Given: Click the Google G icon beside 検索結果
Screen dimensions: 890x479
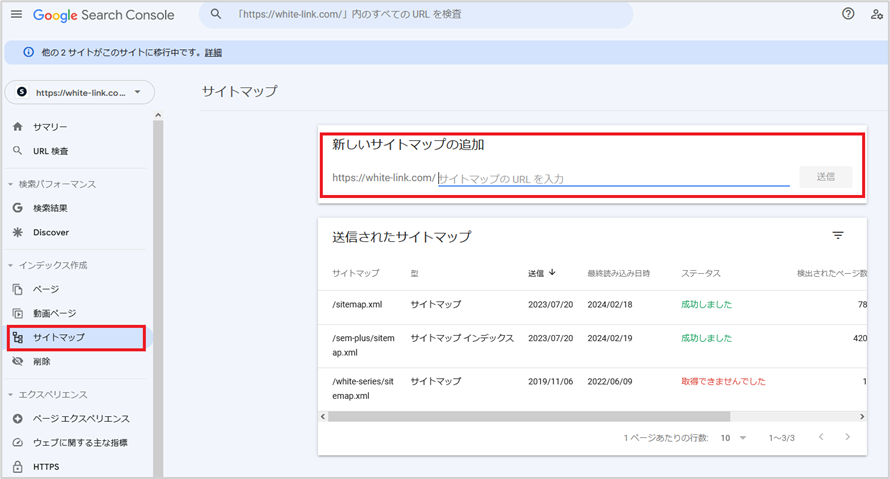Looking at the screenshot, I should tap(18, 208).
